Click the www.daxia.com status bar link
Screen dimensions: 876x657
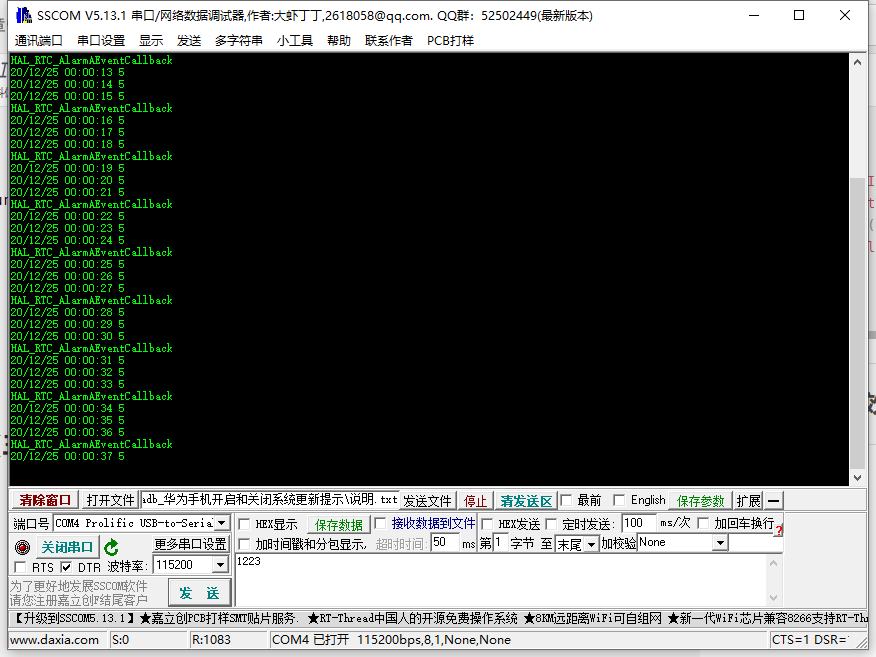pyautogui.click(x=55, y=640)
